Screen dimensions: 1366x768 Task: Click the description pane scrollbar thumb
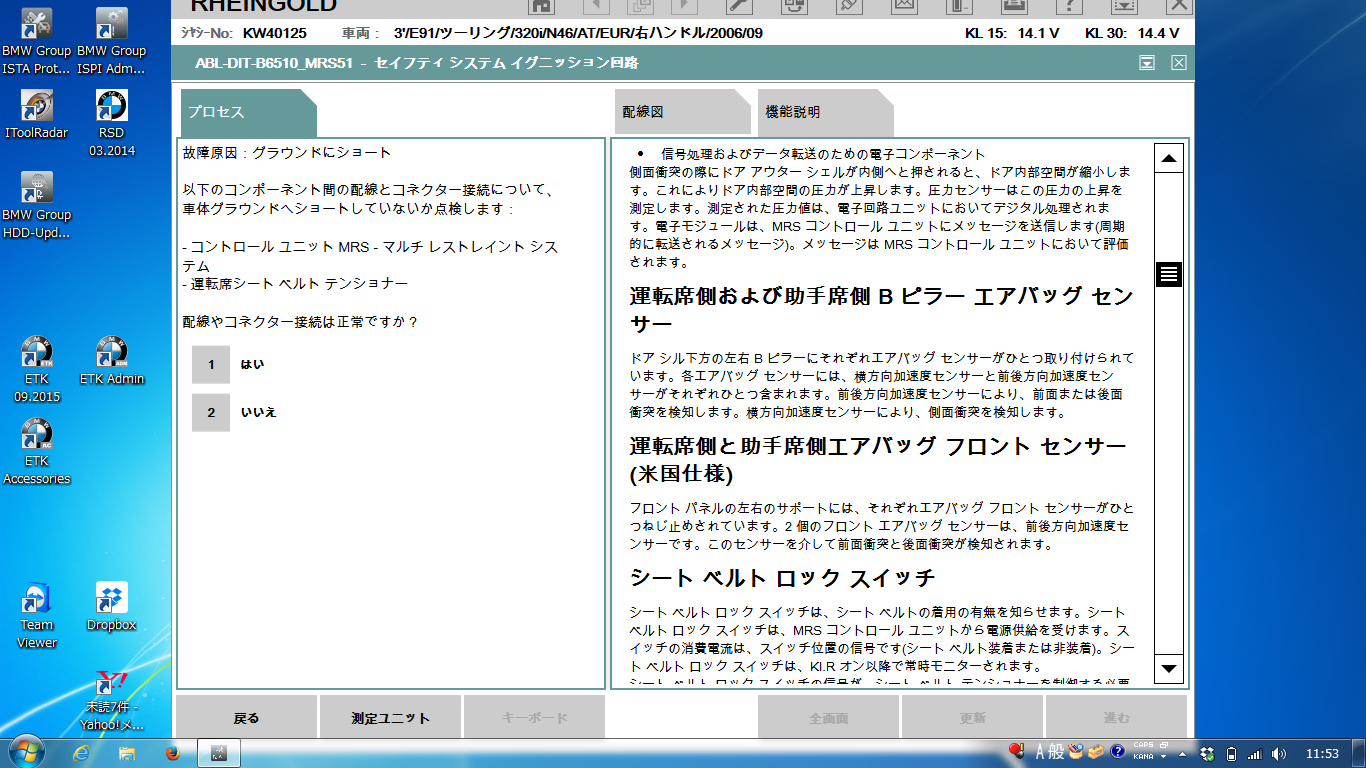[x=1168, y=274]
